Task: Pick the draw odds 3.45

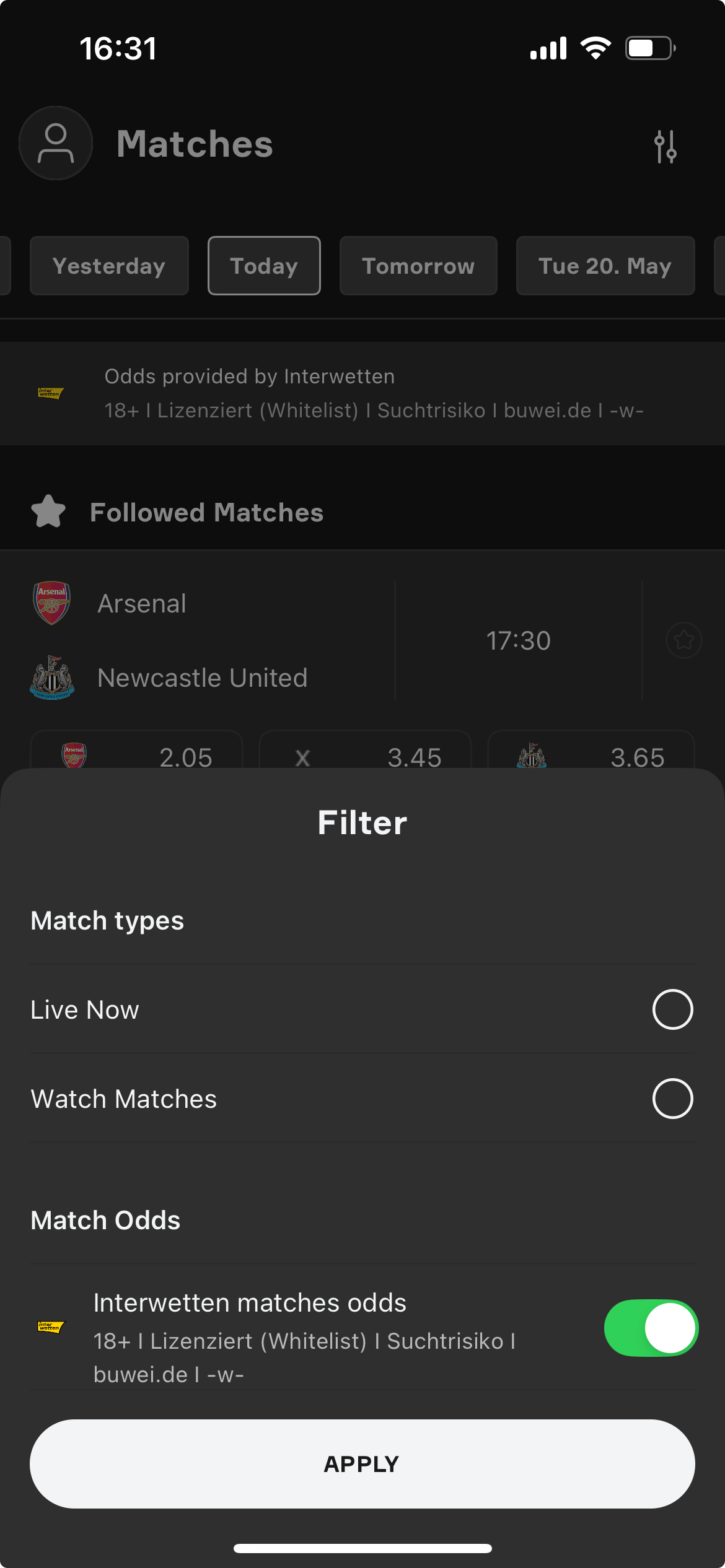Action: (365, 751)
